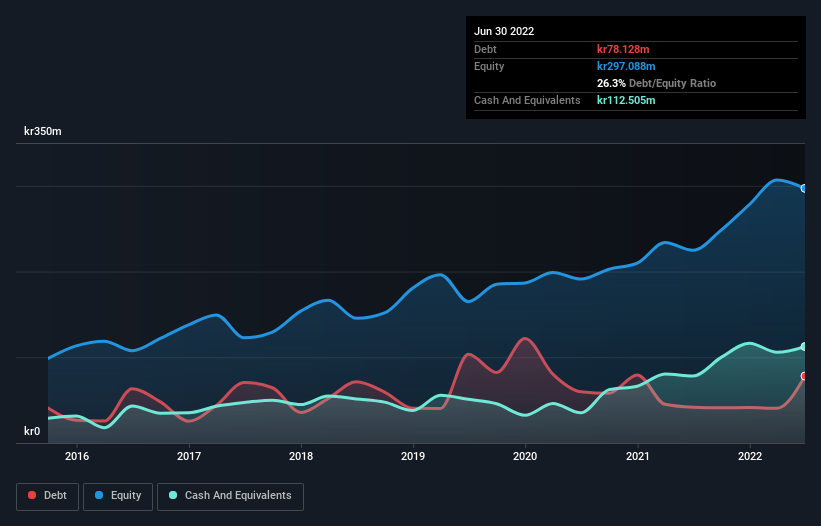Viewport: 821px width, 526px height.
Task: Select the teal Cash endpoint marker
Action: (803, 346)
